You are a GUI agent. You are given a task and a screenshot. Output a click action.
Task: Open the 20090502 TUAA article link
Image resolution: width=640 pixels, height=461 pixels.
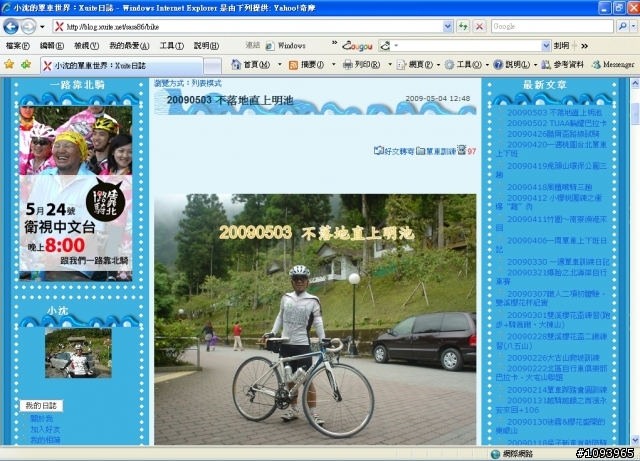[x=557, y=123]
